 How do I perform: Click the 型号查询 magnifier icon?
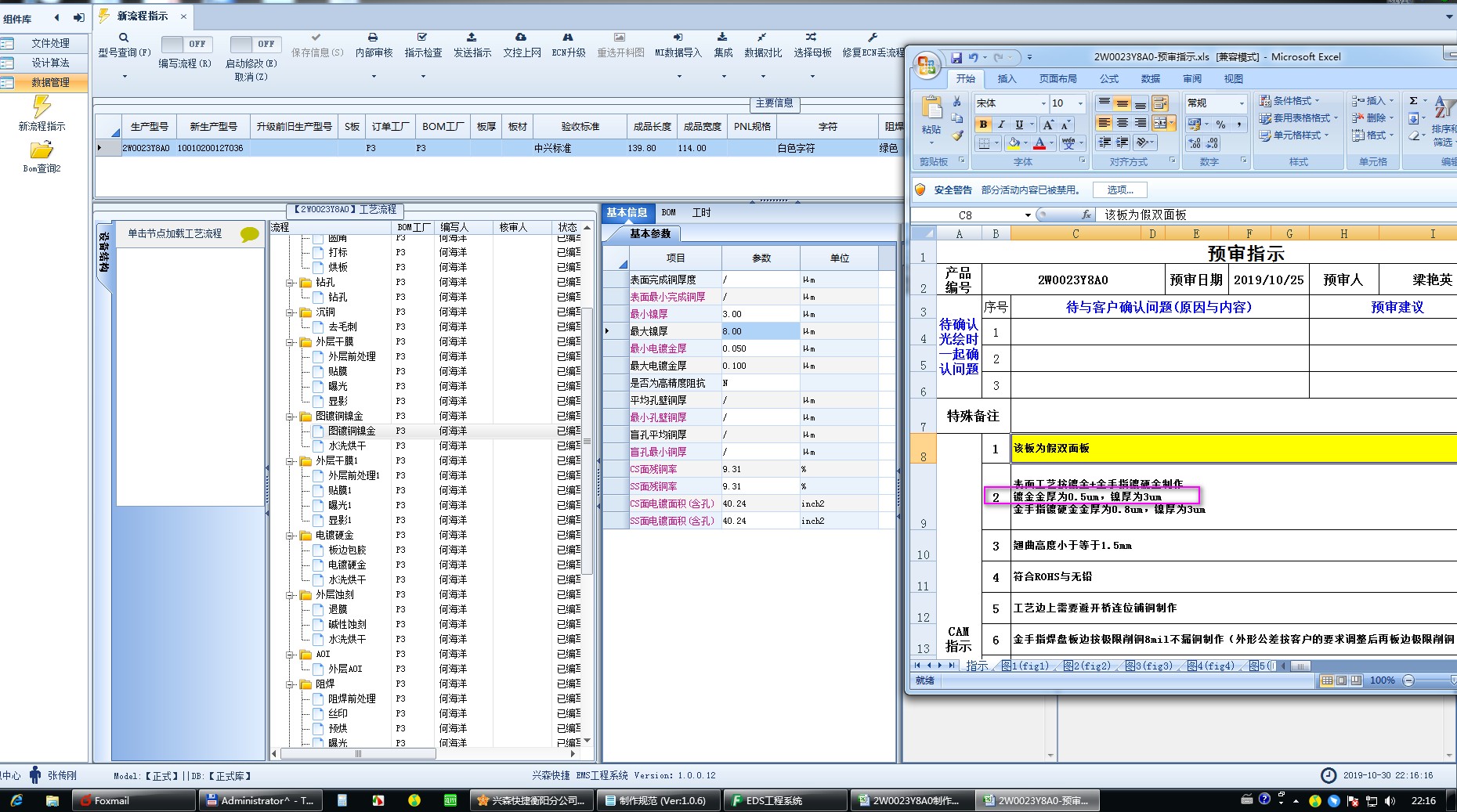124,38
